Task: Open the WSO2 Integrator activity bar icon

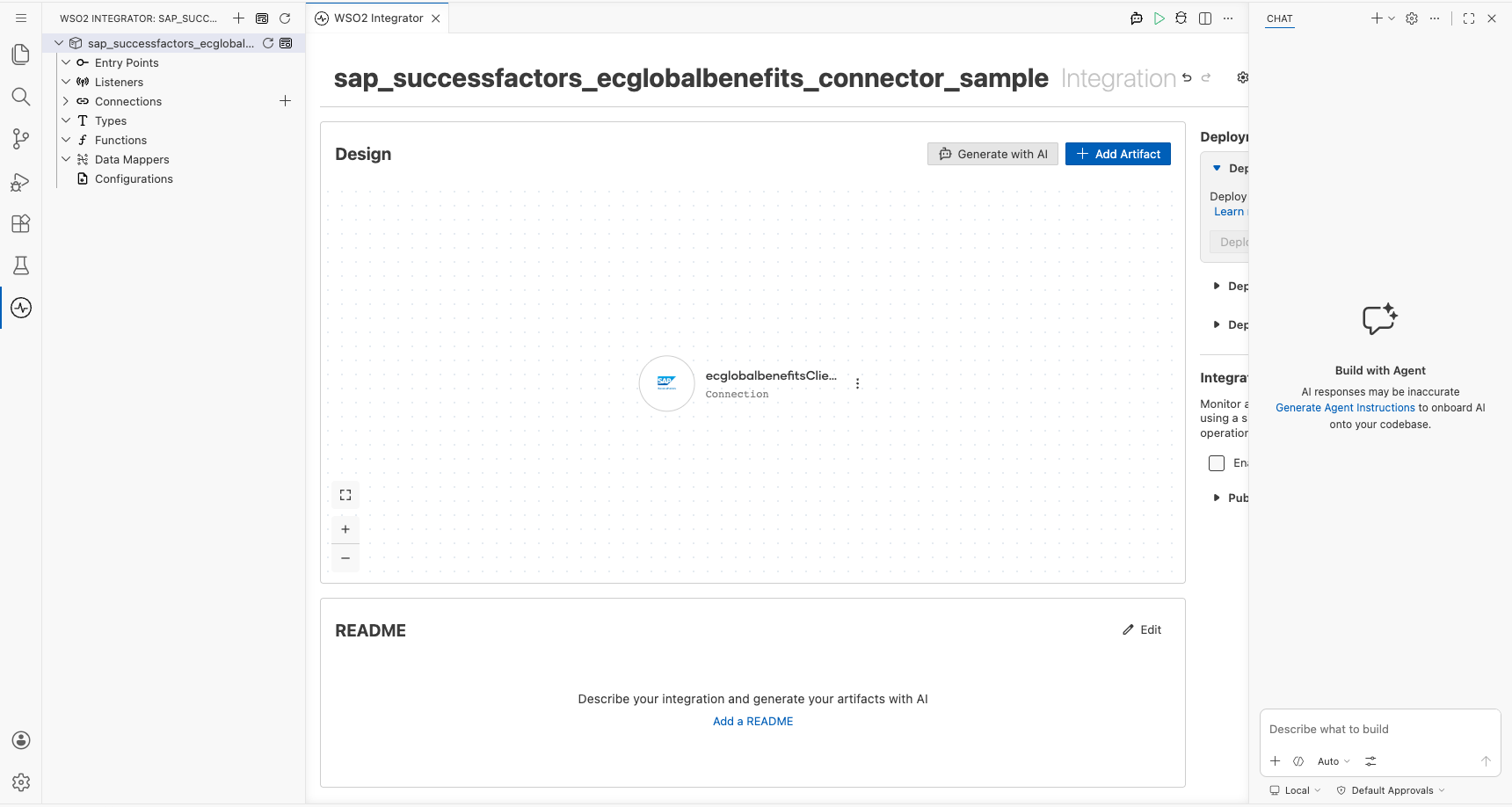Action: point(21,308)
